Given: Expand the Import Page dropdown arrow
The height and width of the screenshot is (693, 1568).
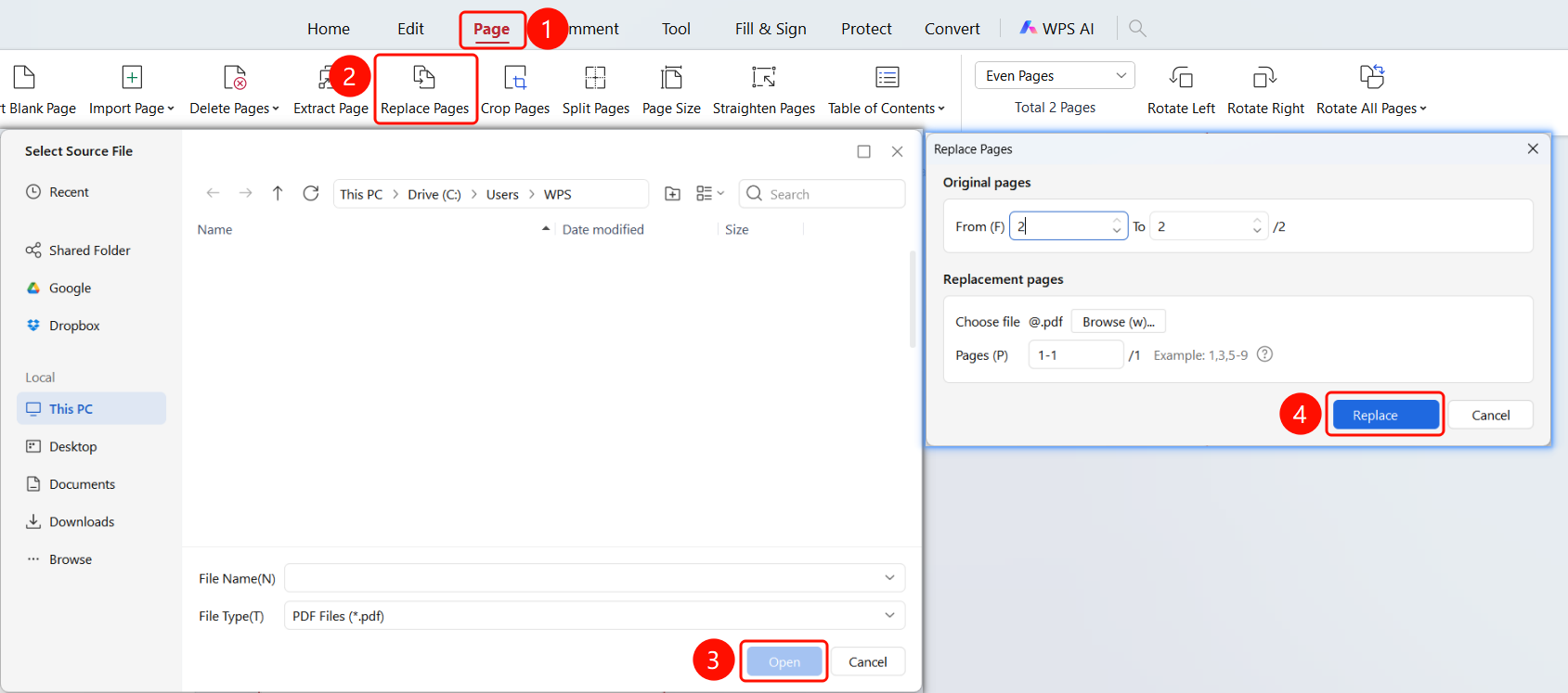Looking at the screenshot, I should point(171,109).
